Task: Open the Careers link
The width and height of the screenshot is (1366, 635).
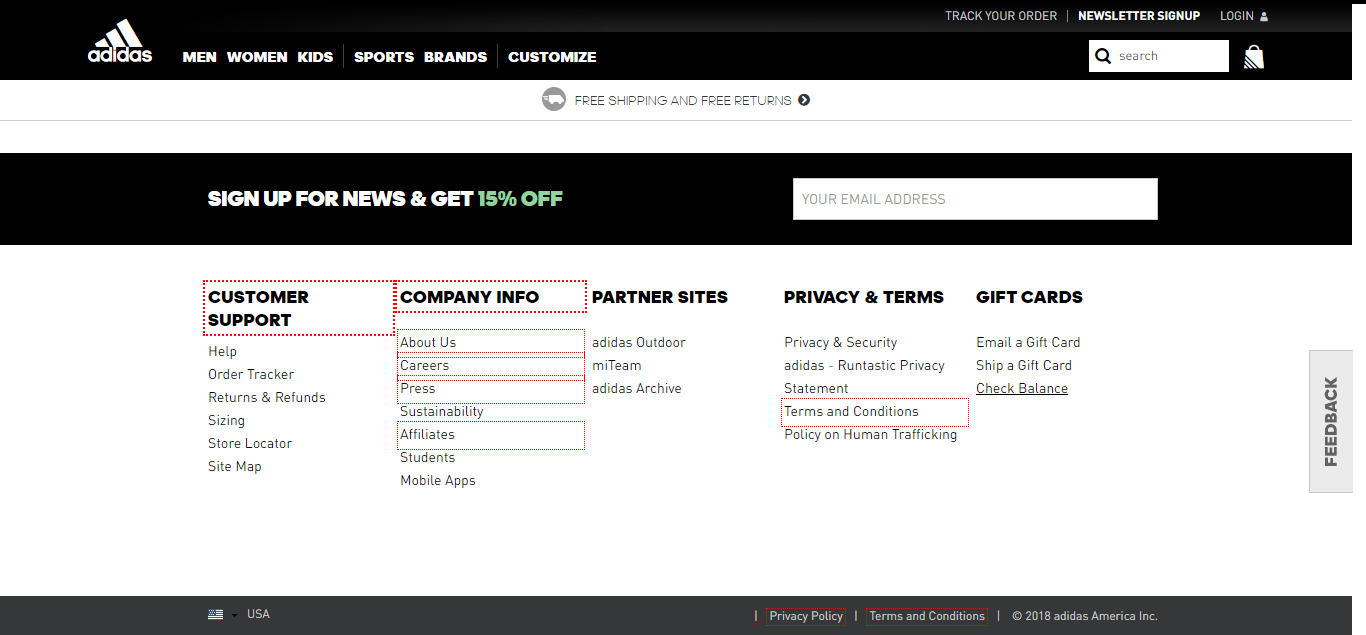Action: pos(424,365)
